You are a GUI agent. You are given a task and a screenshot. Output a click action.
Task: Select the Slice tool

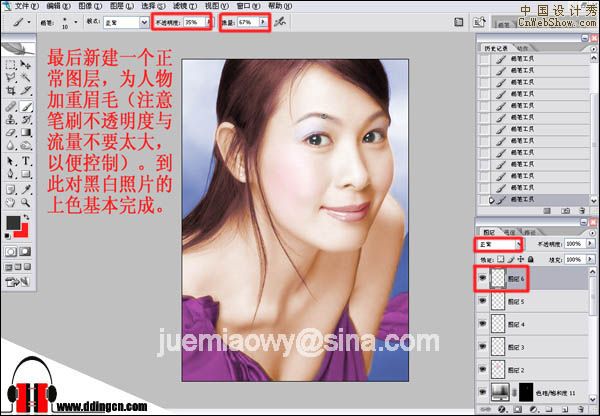(25, 91)
